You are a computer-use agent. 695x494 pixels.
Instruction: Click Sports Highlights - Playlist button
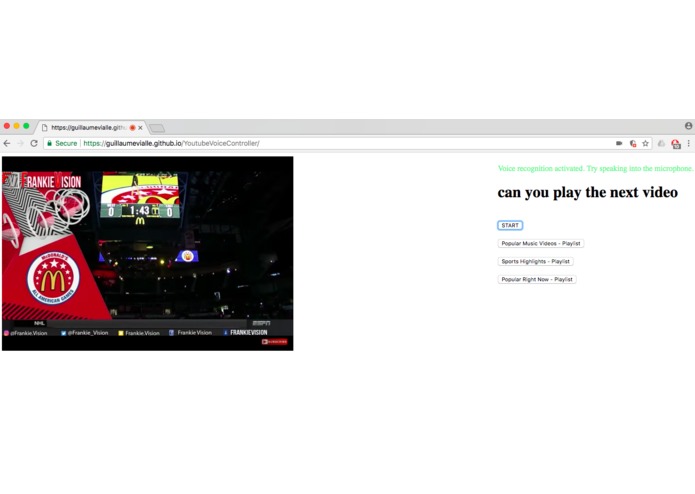pyautogui.click(x=535, y=261)
